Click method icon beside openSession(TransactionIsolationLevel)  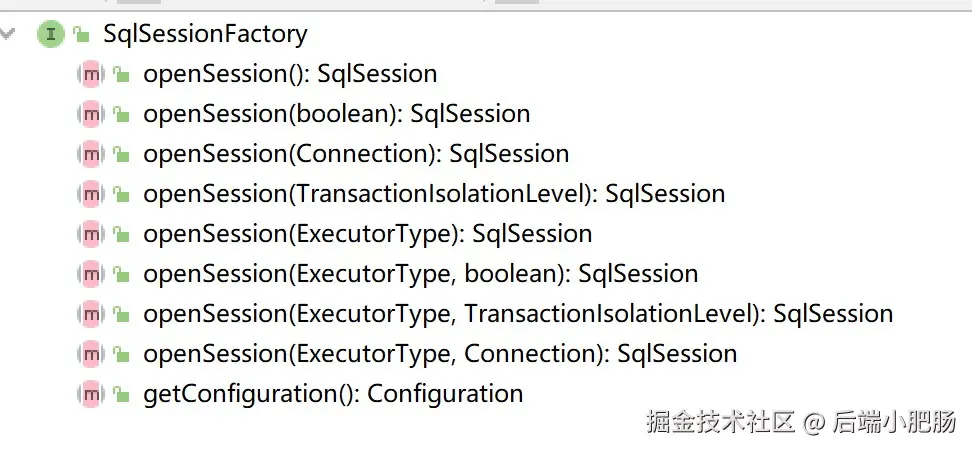pos(91,194)
